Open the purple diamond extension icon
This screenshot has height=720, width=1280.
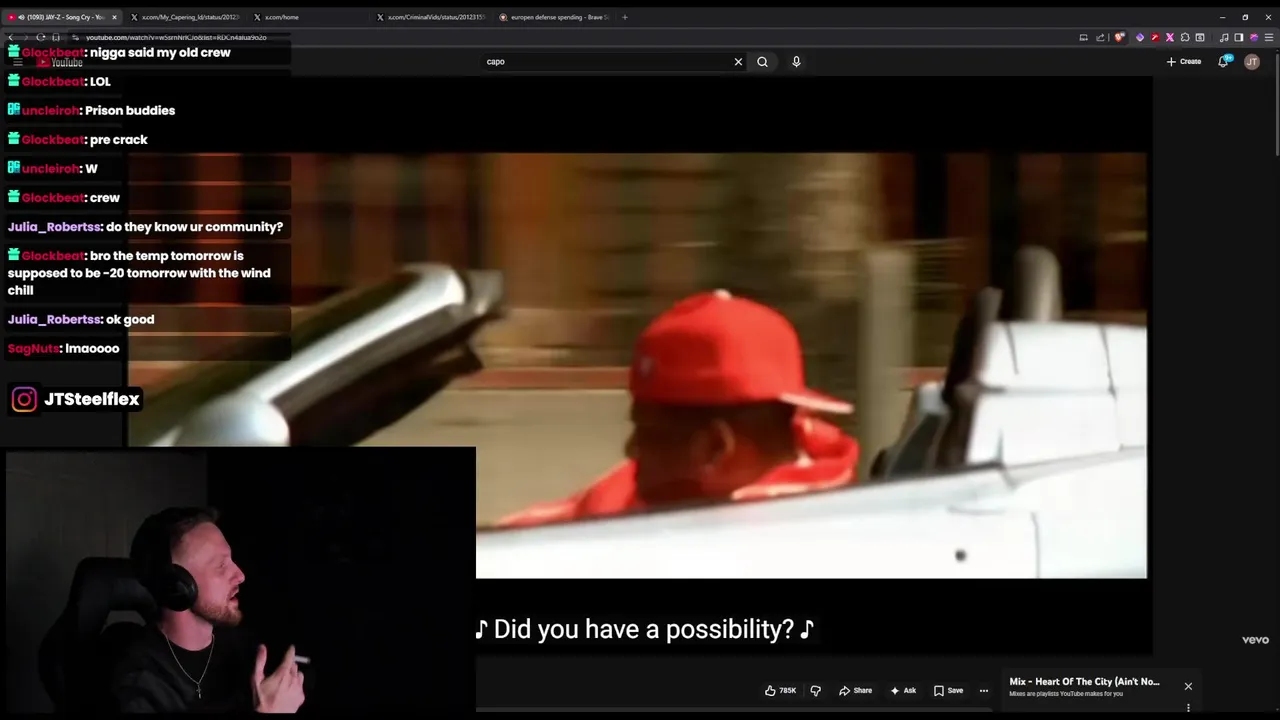coord(1140,37)
